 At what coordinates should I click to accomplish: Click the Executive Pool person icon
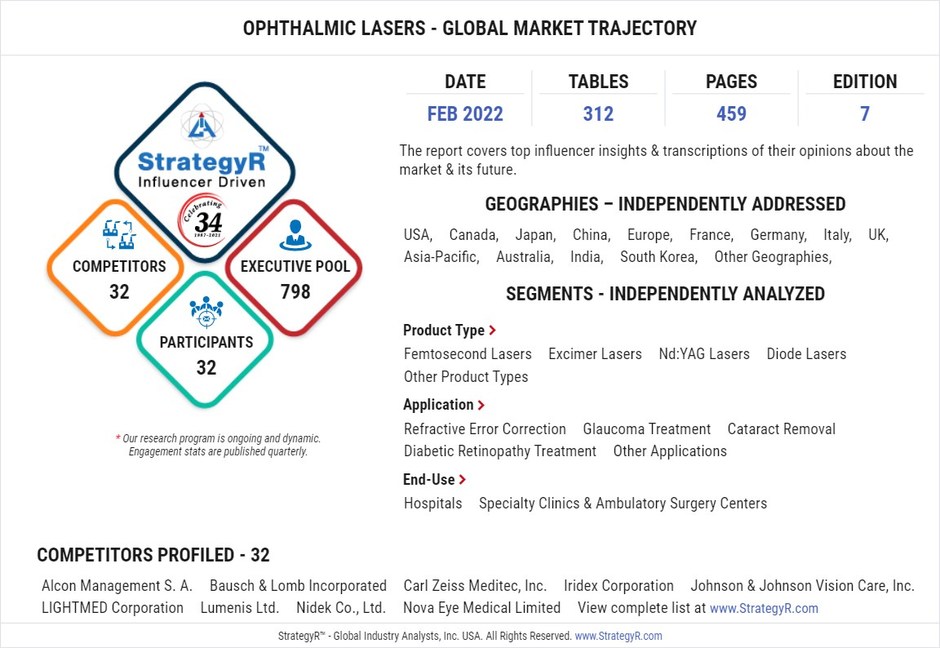coord(295,235)
